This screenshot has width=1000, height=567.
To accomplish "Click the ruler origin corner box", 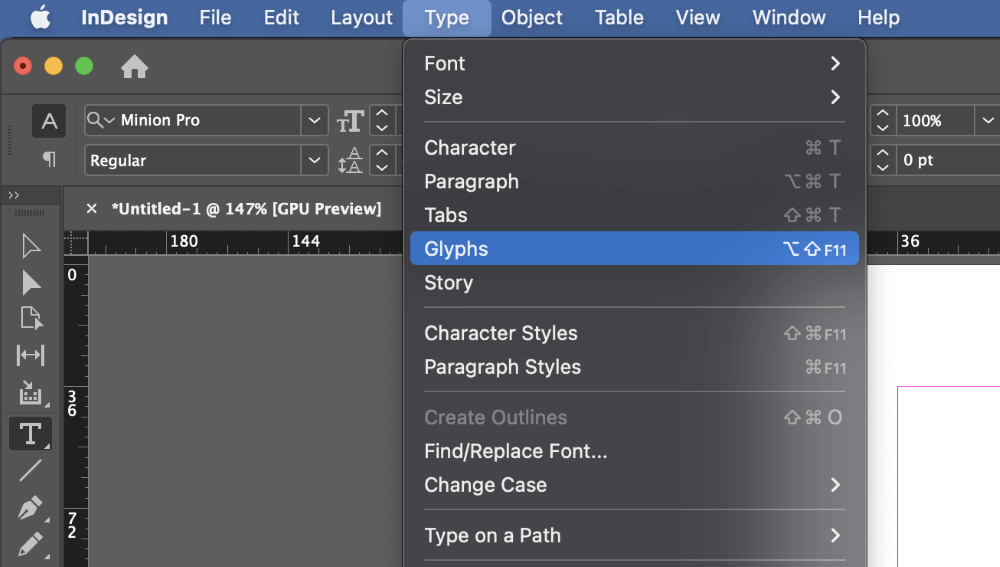I will [x=76, y=243].
